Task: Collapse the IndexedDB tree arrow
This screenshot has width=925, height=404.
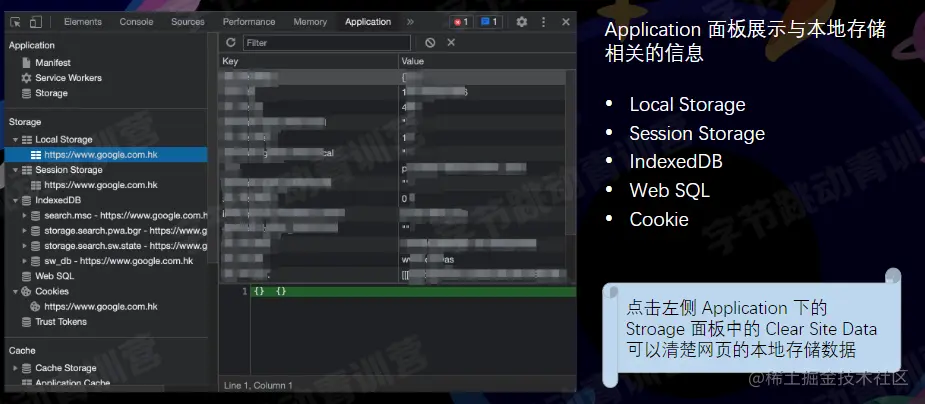Action: [15, 201]
